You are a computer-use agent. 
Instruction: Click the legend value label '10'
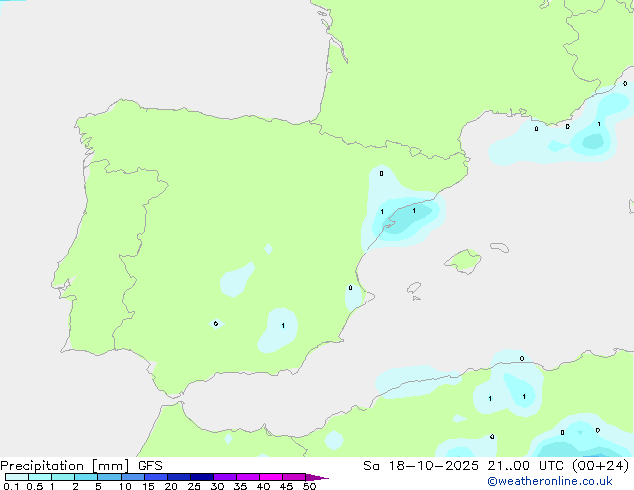click(125, 486)
